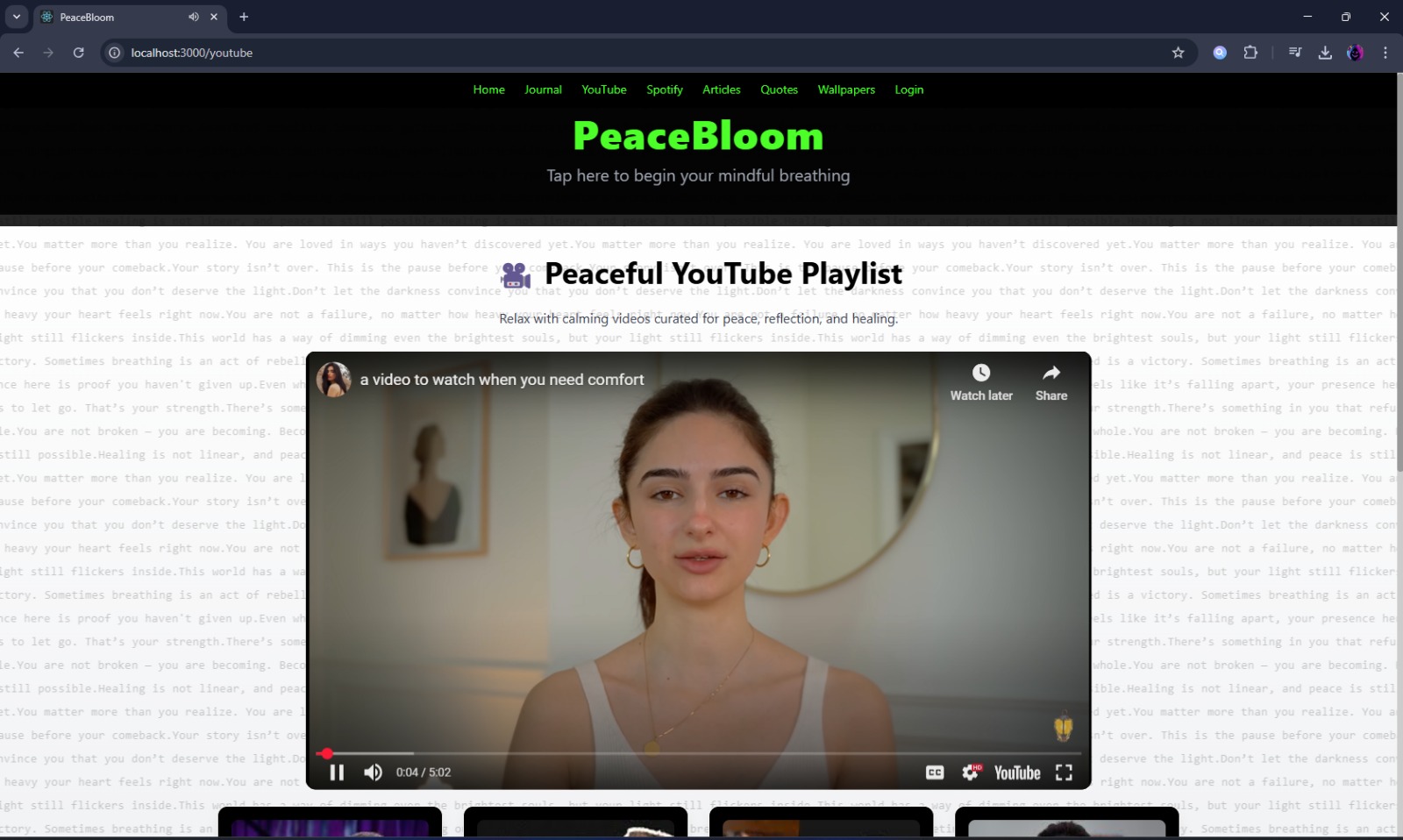Toggle closed captions CC button

click(935, 772)
